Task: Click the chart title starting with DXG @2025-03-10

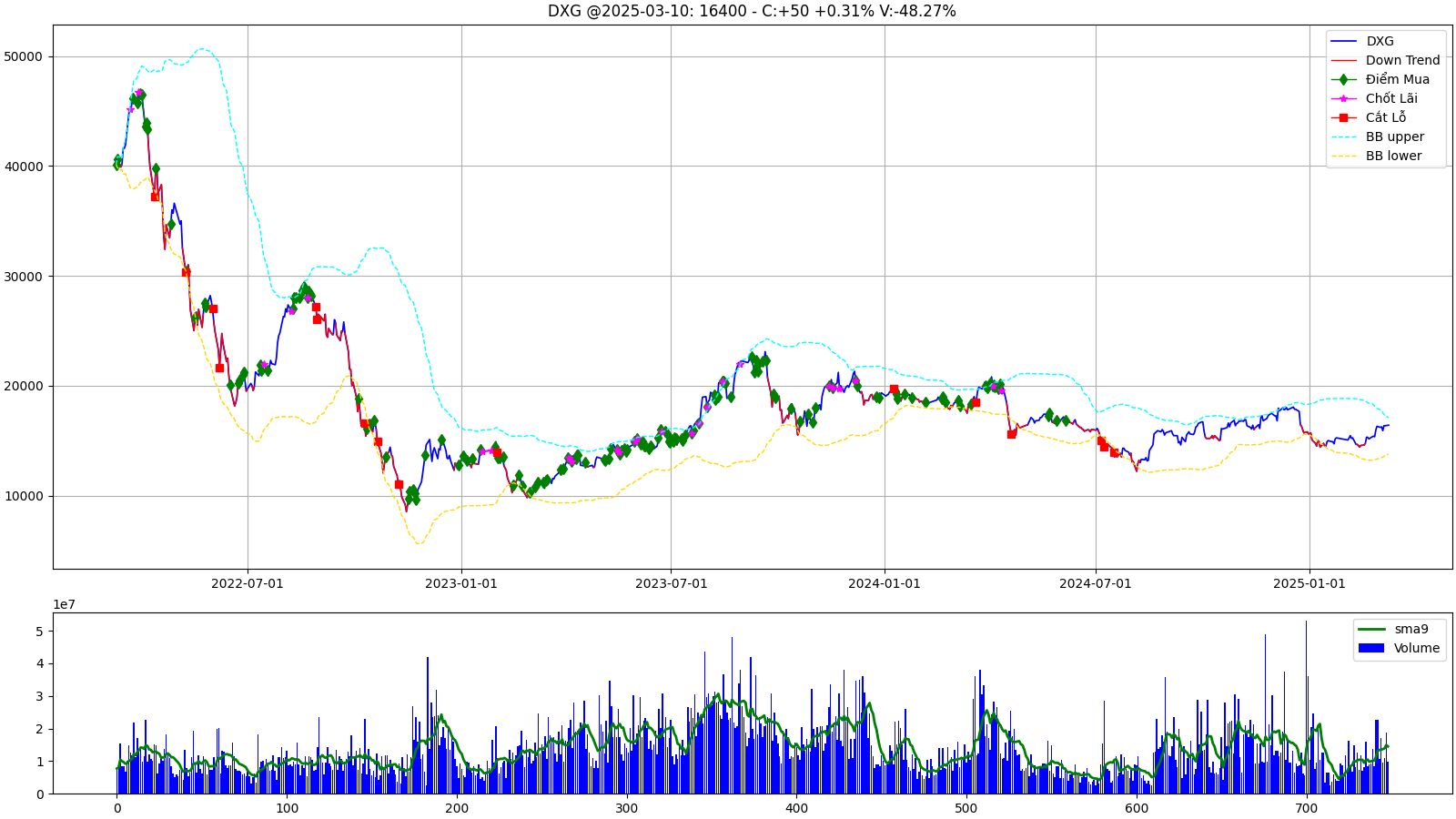Action: click(752, 11)
